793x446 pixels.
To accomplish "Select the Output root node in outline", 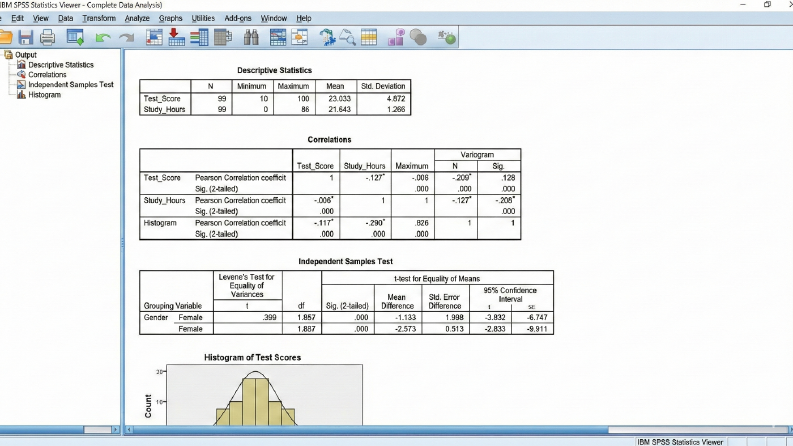I will (x=26, y=55).
